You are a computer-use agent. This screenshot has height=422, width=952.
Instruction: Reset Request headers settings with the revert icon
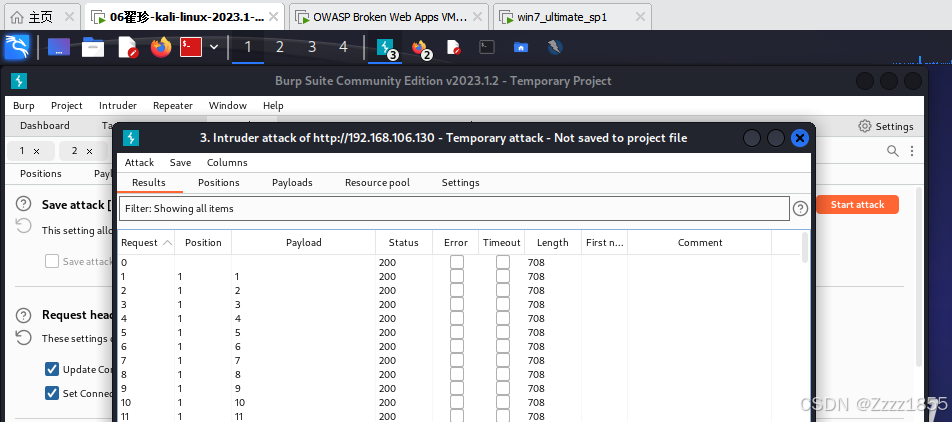(23, 337)
